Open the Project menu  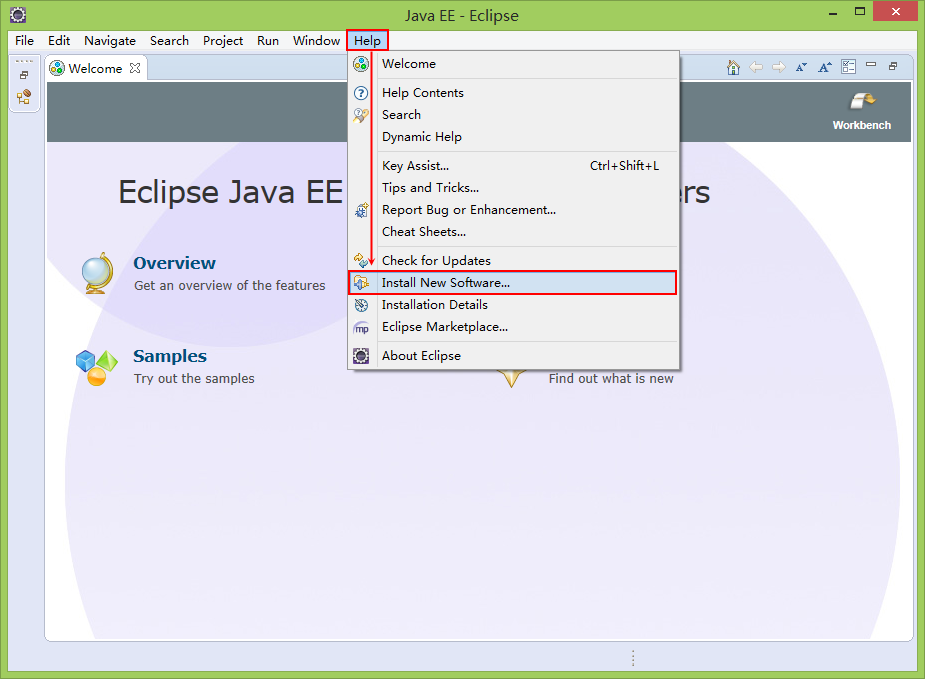point(223,41)
